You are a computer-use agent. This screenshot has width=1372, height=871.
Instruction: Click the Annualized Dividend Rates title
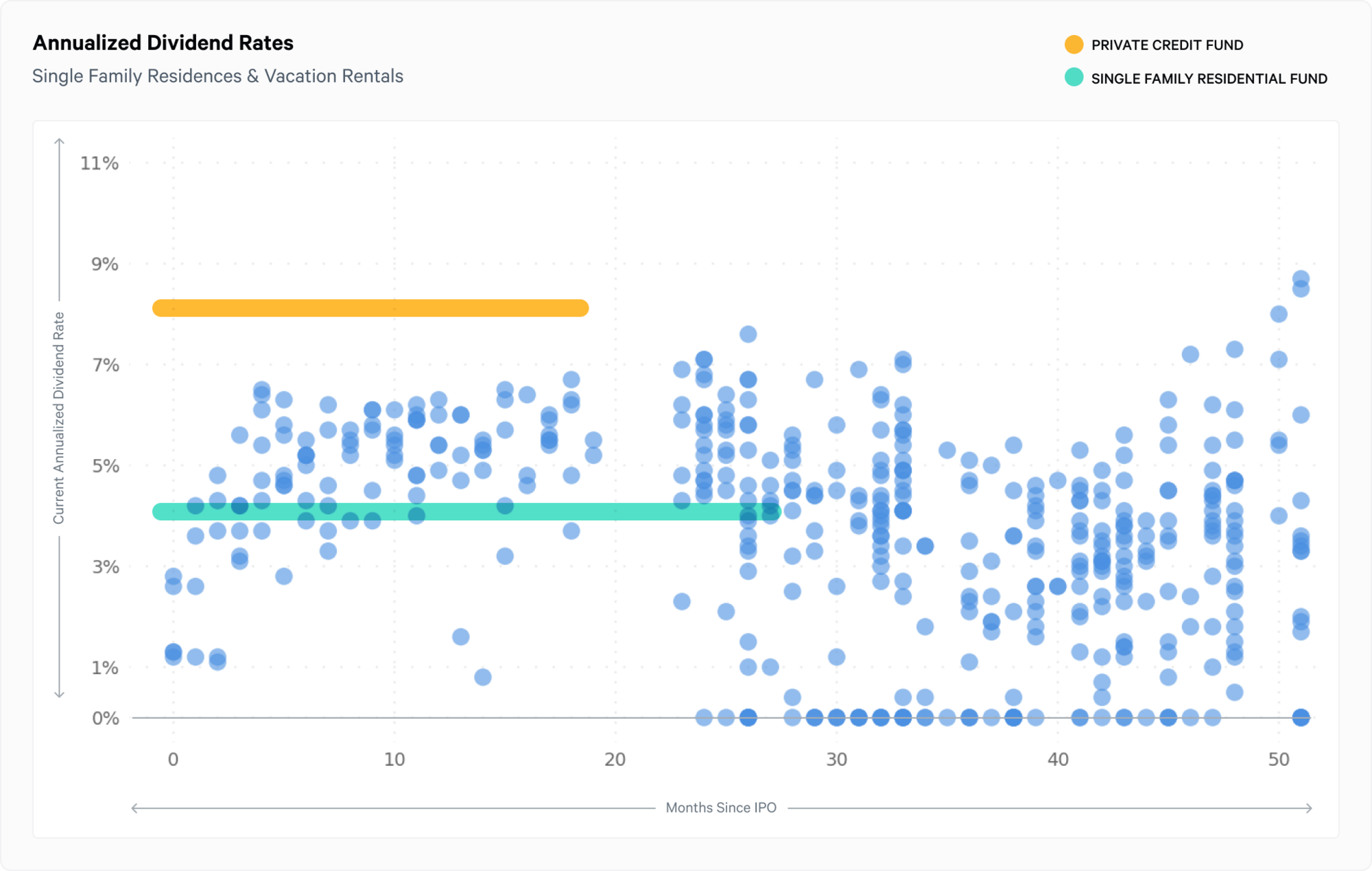163,43
